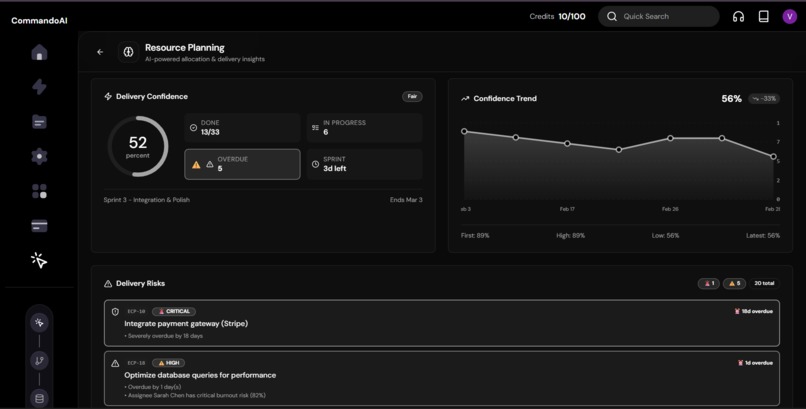Viewport: 806px width, 409px height.
Task: Click Sprint 3 - Integration & Polish text
Action: pyautogui.click(x=146, y=200)
